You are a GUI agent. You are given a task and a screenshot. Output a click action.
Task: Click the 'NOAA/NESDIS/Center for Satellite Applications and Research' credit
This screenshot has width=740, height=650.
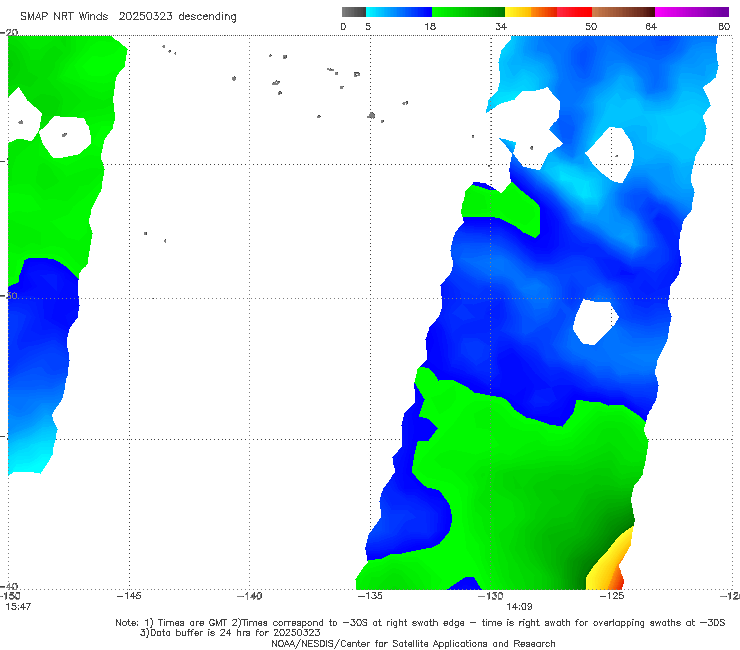pos(413,644)
